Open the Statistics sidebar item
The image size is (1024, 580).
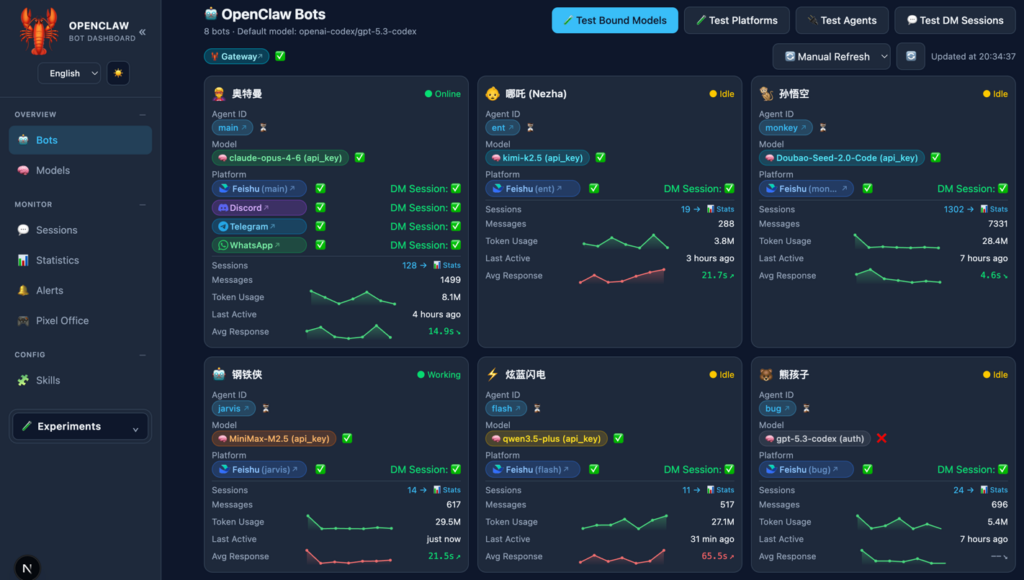(x=57, y=260)
